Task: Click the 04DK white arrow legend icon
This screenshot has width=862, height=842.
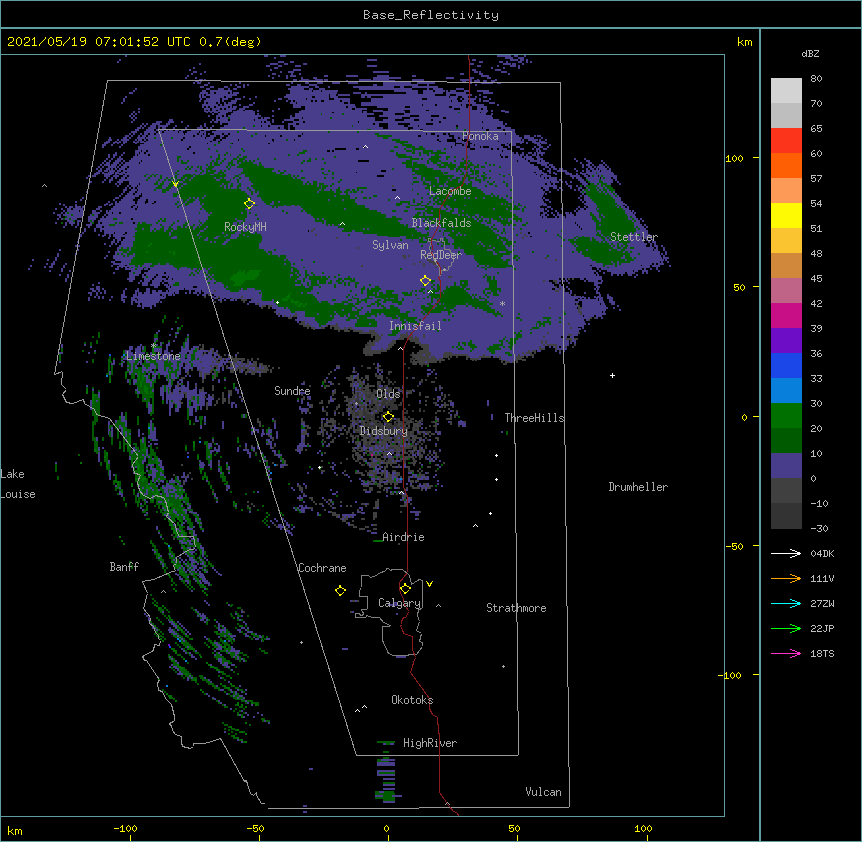Action: click(x=786, y=553)
